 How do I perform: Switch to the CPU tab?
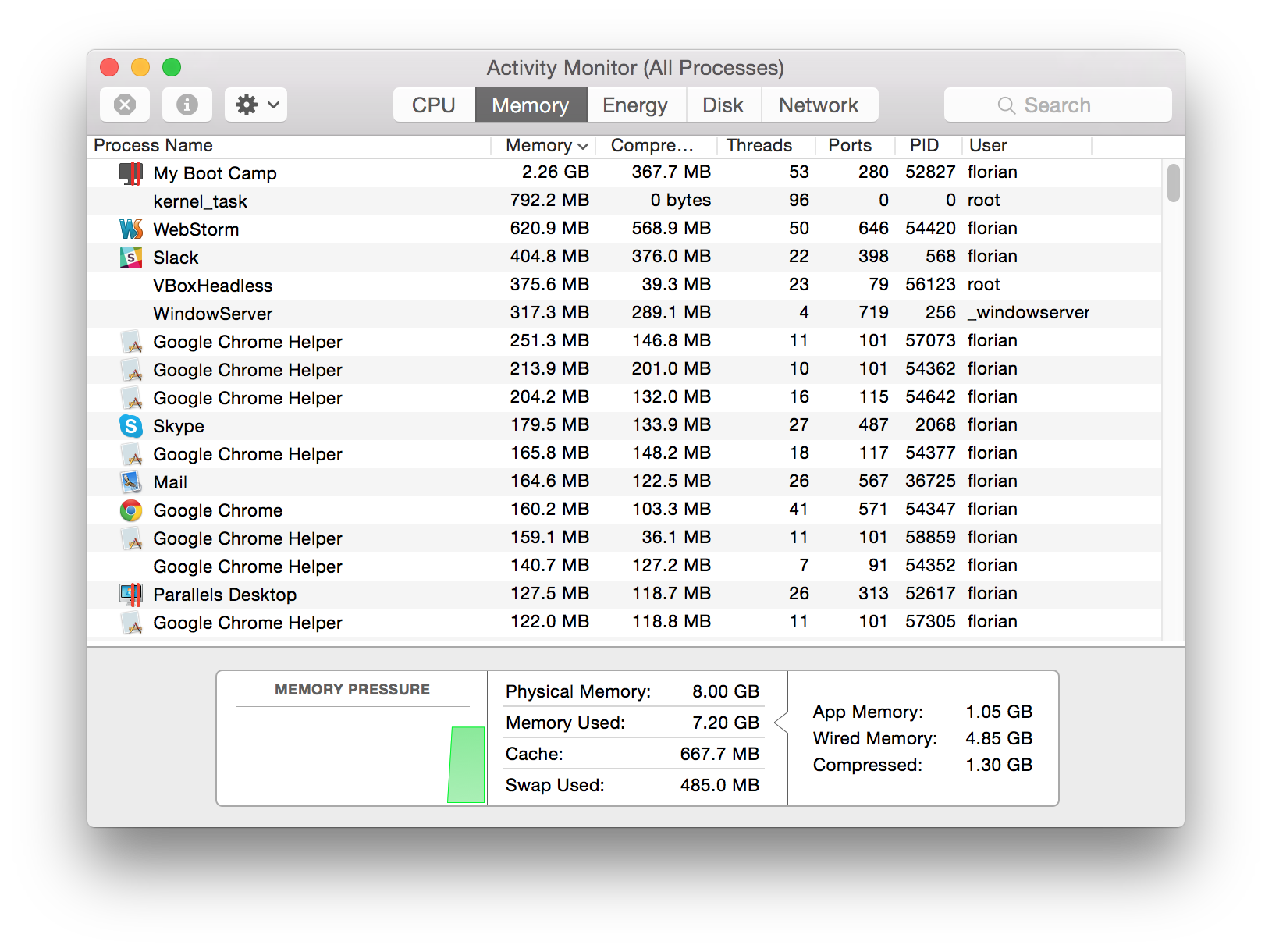click(x=434, y=105)
